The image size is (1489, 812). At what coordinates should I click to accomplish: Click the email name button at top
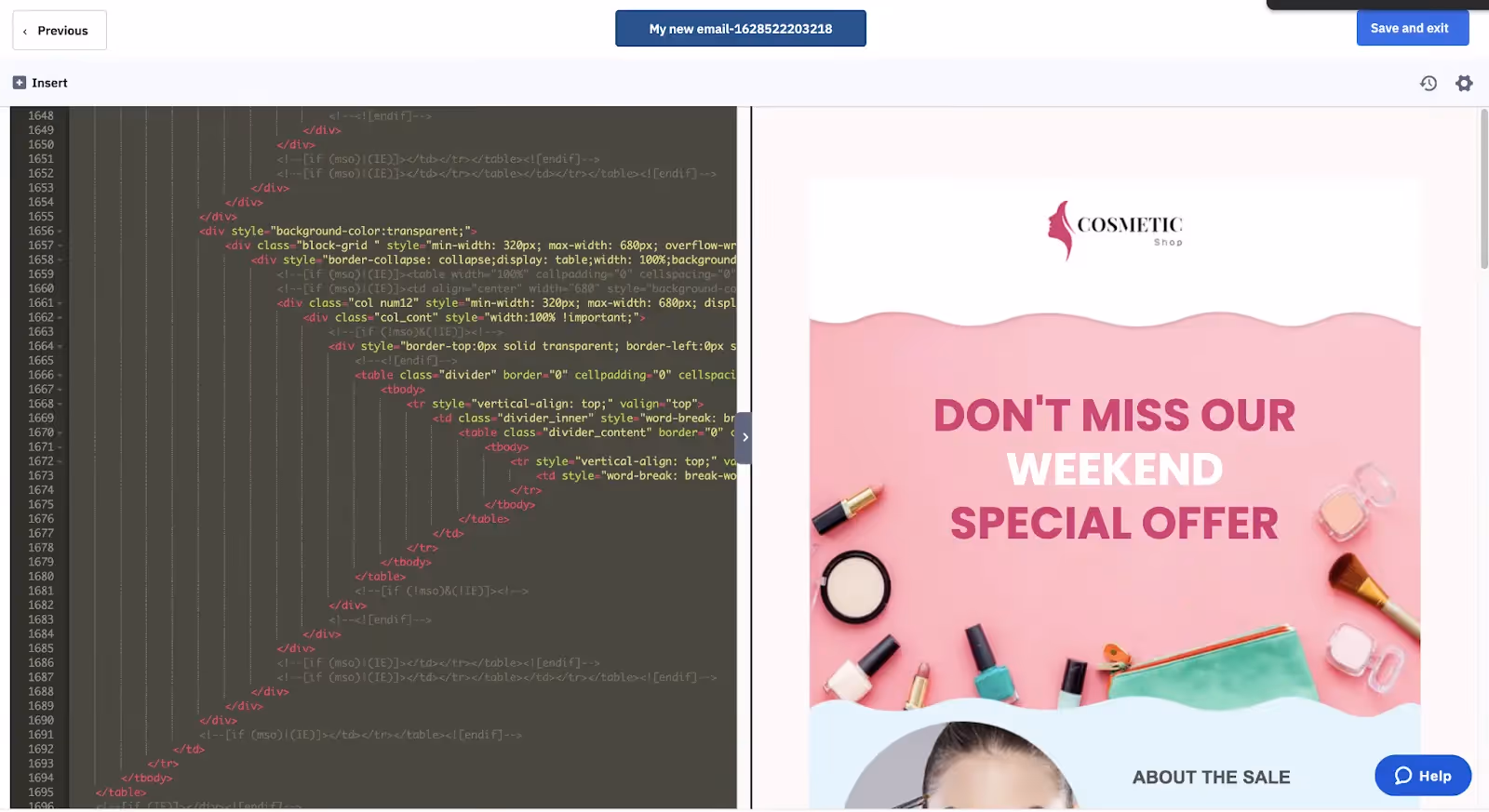pyautogui.click(x=741, y=29)
